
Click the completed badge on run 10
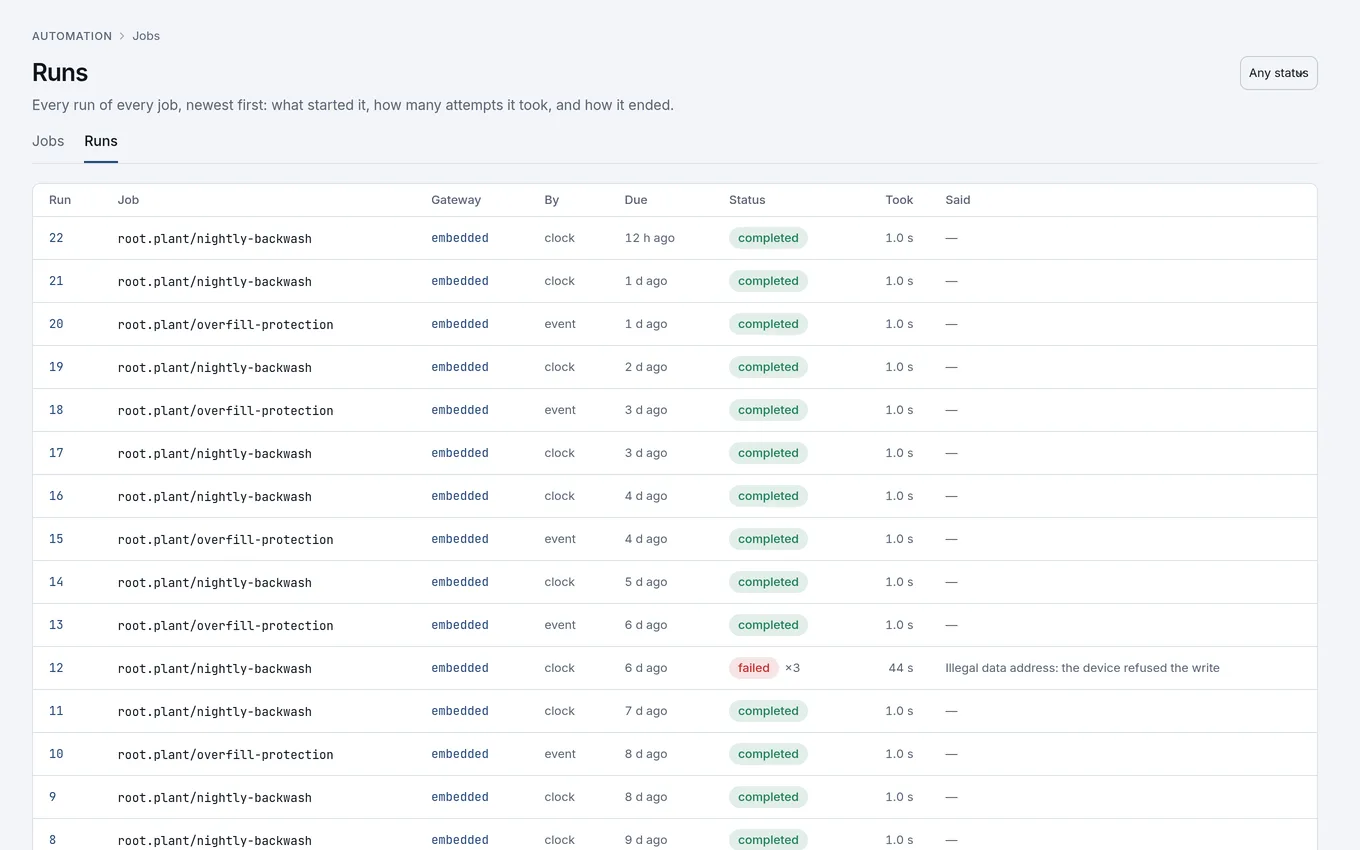[768, 754]
